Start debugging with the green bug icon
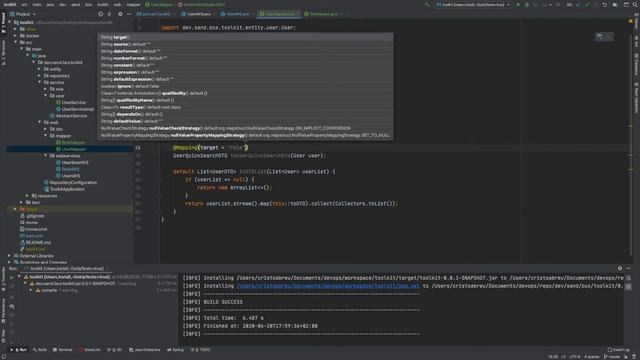The width and height of the screenshot is (640, 360). [x=527, y=4]
